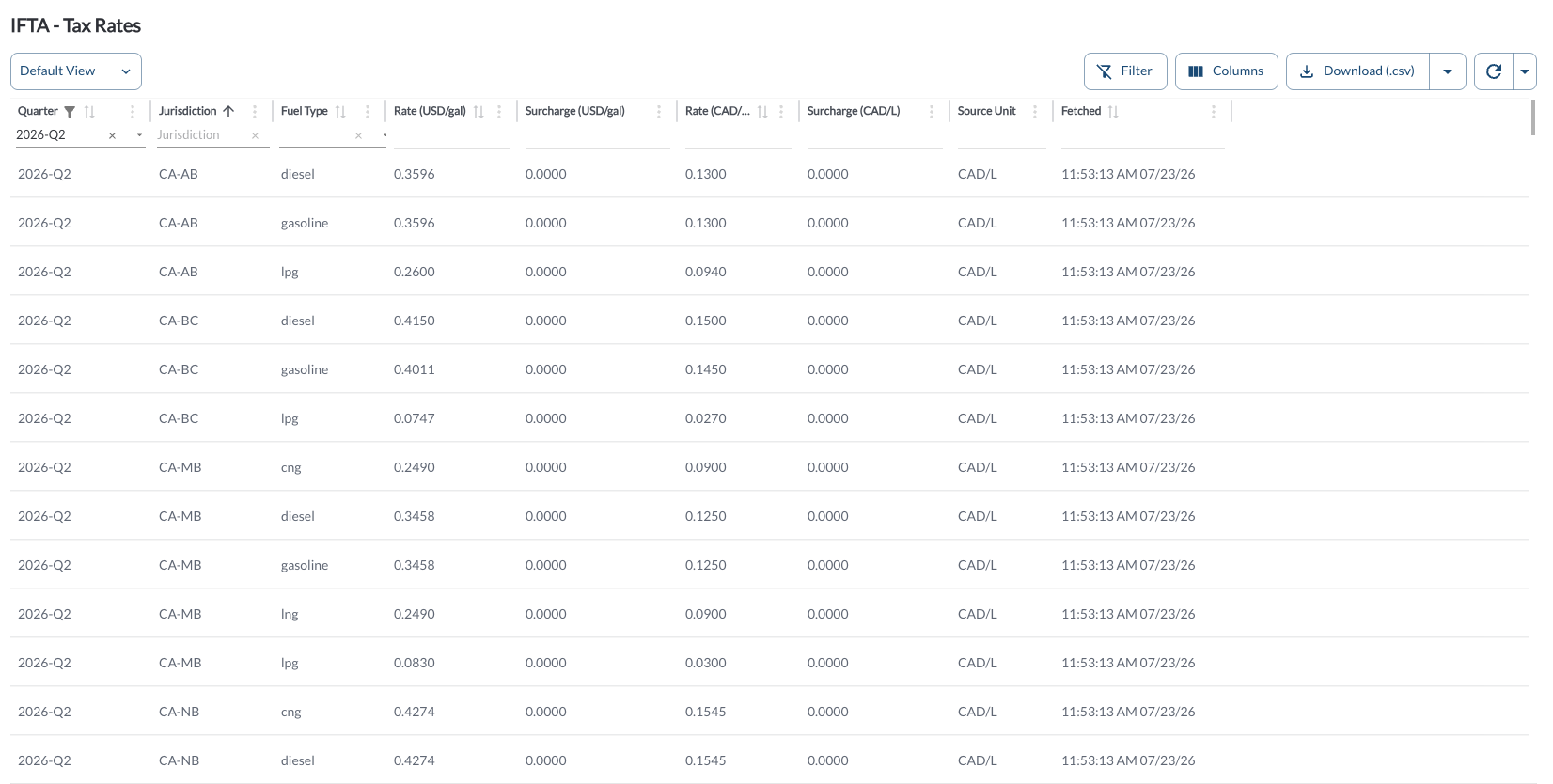
Task: Click the Source Unit column header
Action: point(987,111)
